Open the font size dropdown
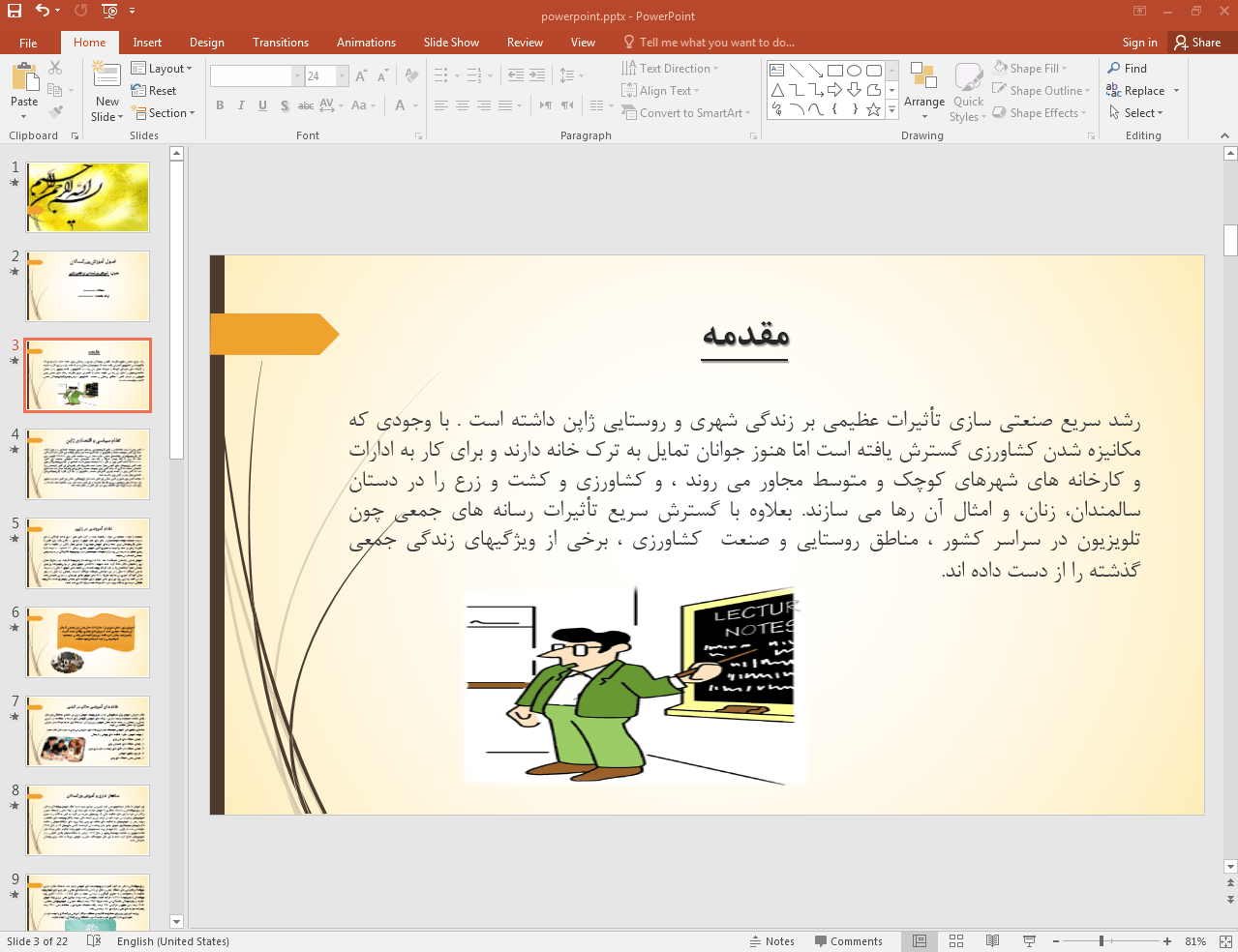The width and height of the screenshot is (1238, 952). 342,75
